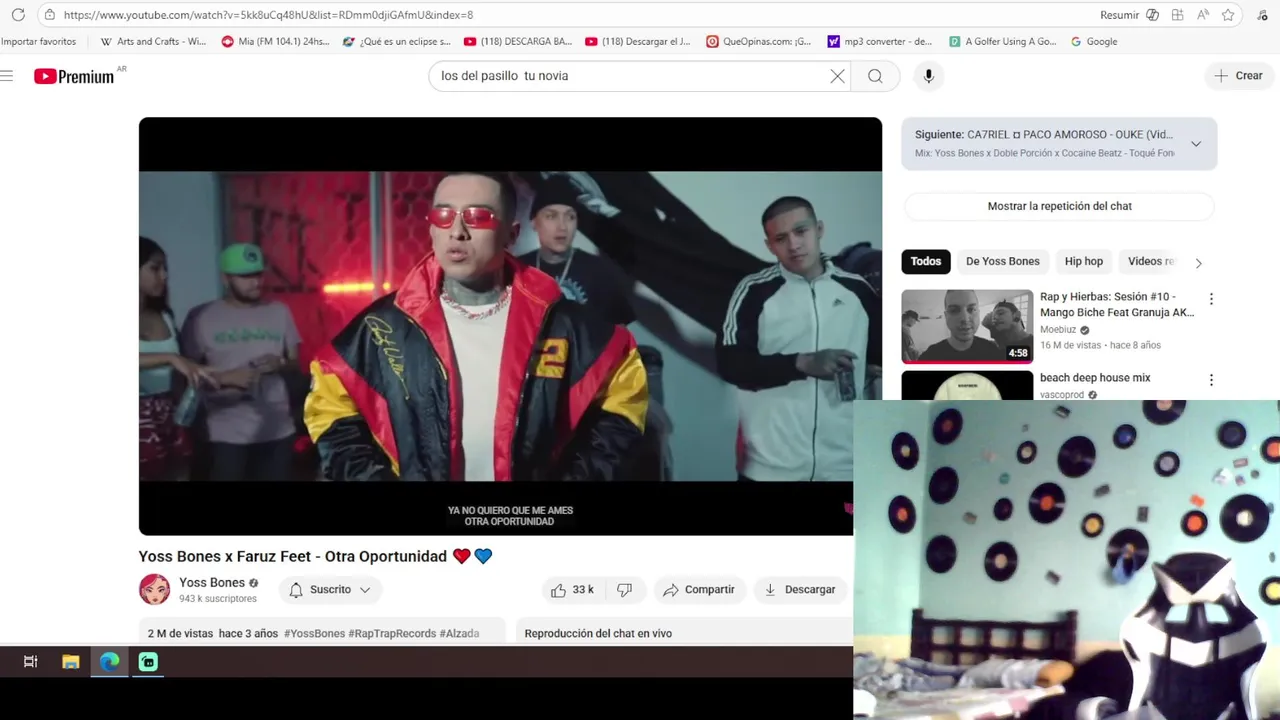Open QueOpinas.com bookmark
Viewport: 1280px width, 720px height.
pos(758,42)
